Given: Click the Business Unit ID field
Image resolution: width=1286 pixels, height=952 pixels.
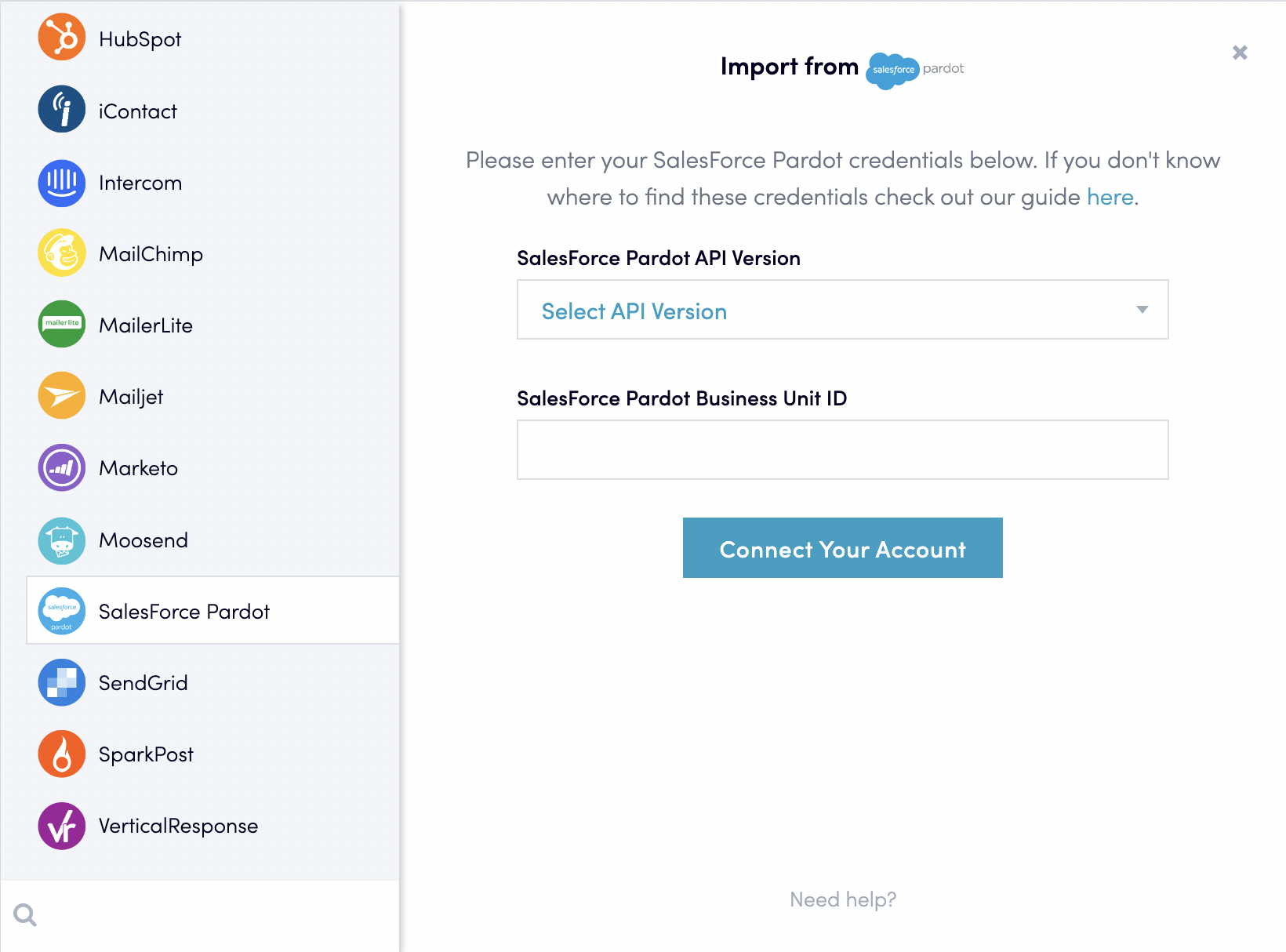Looking at the screenshot, I should (x=843, y=450).
